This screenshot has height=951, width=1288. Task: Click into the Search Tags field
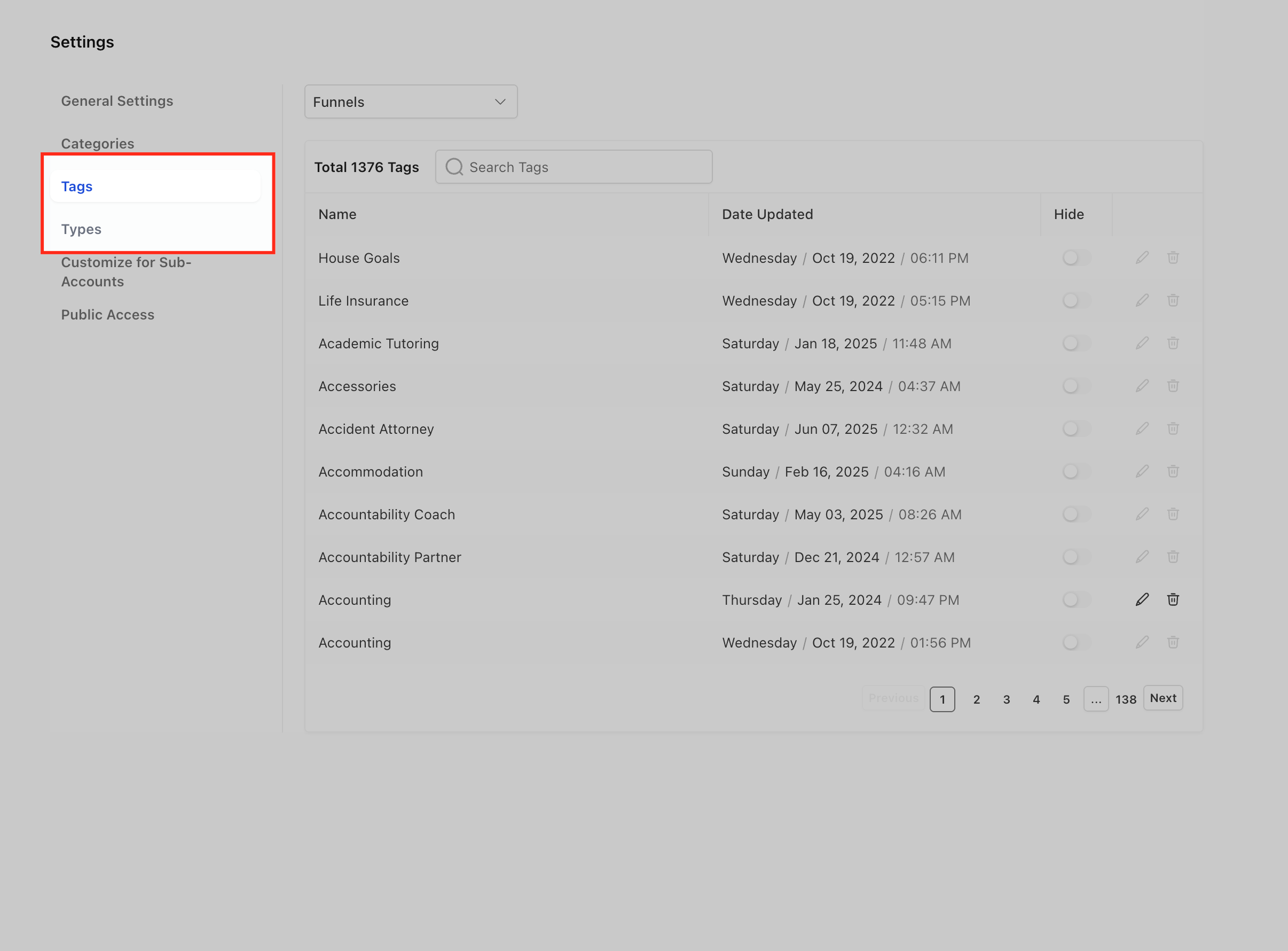[x=587, y=167]
